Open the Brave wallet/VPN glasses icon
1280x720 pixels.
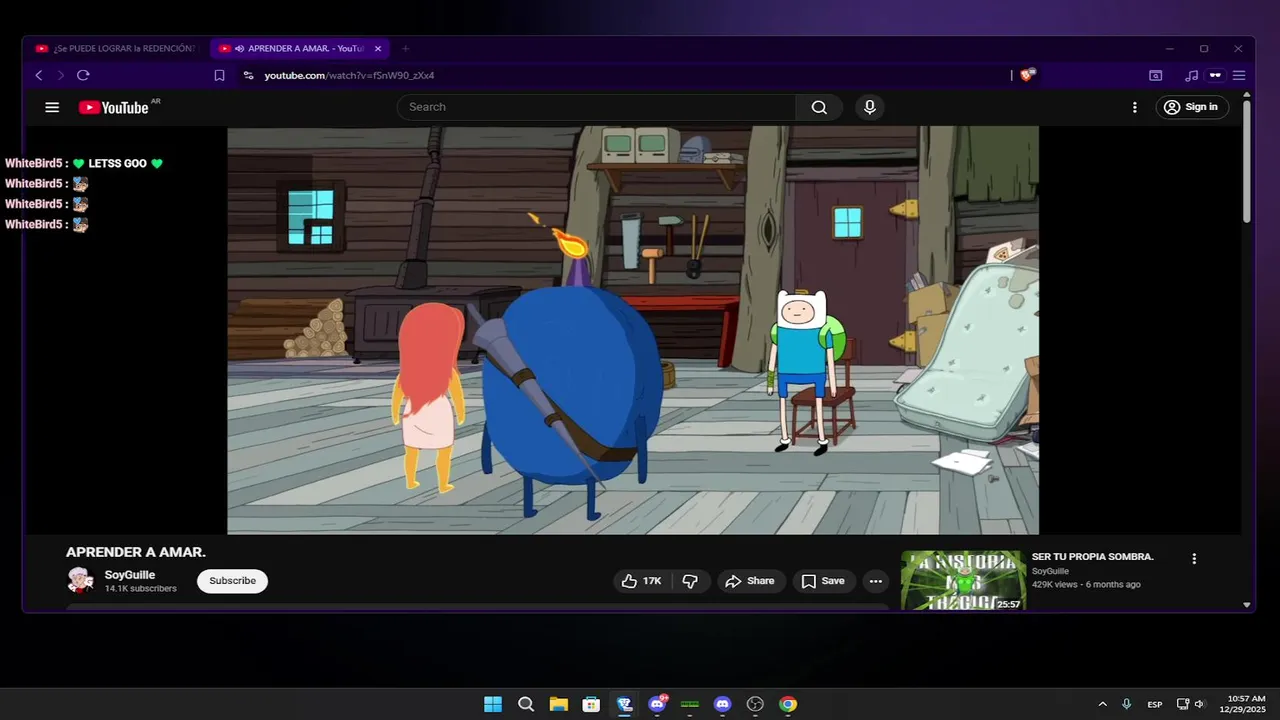[1215, 75]
